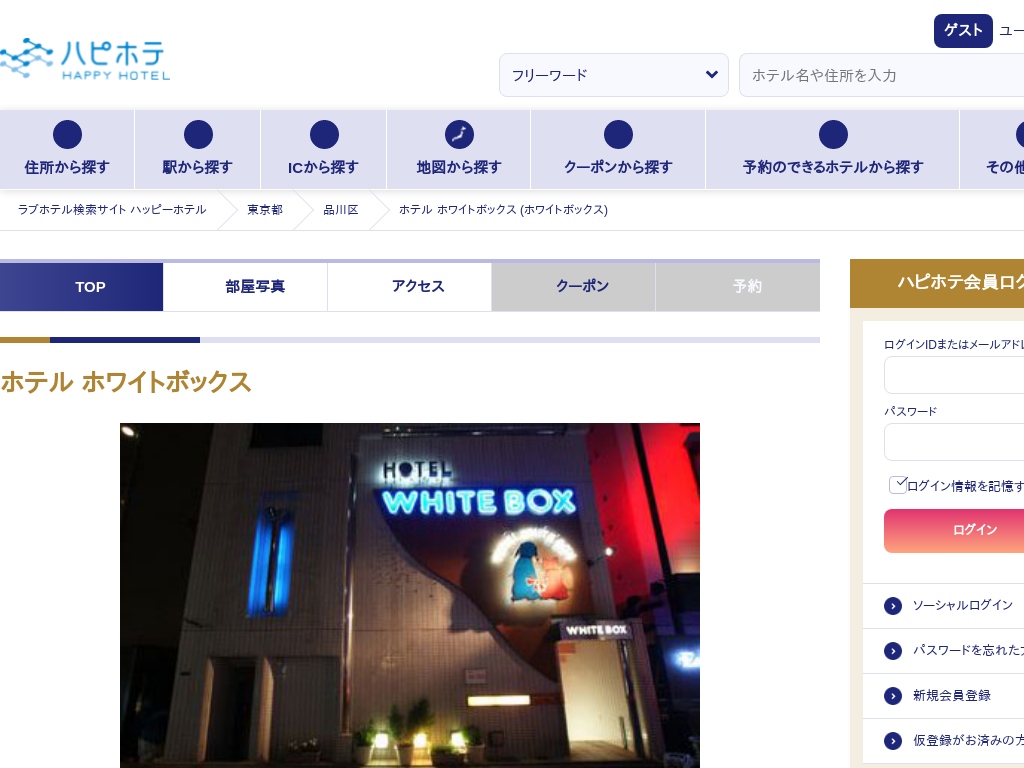
Task: Go to 品川区 breadcrumb link
Action: tap(340, 210)
